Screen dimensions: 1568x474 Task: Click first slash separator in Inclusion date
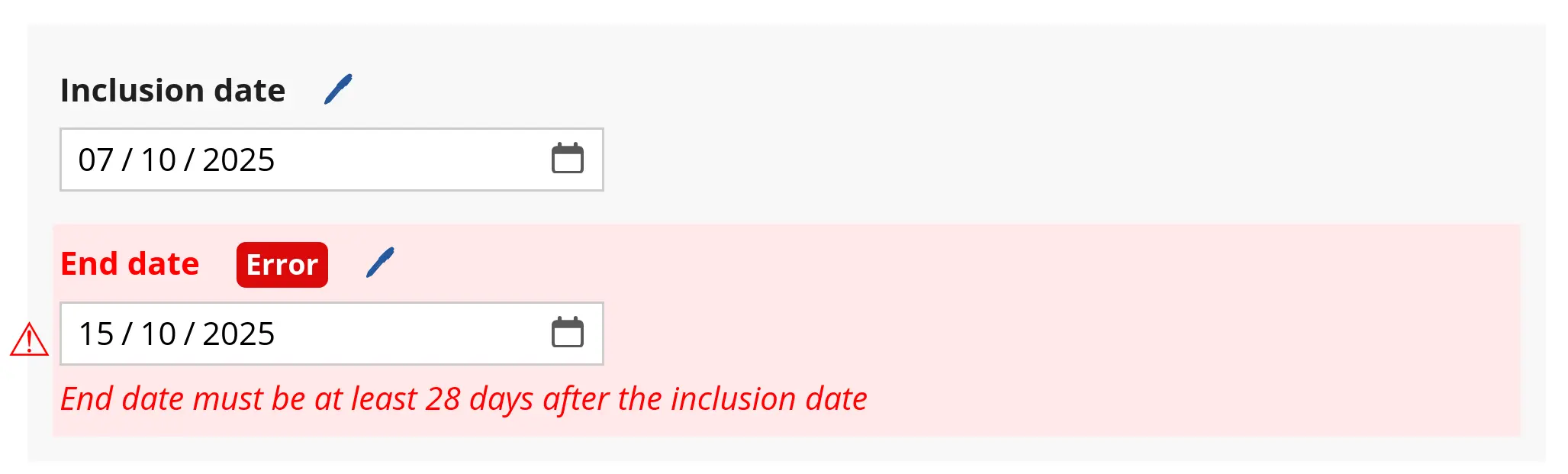(x=127, y=160)
